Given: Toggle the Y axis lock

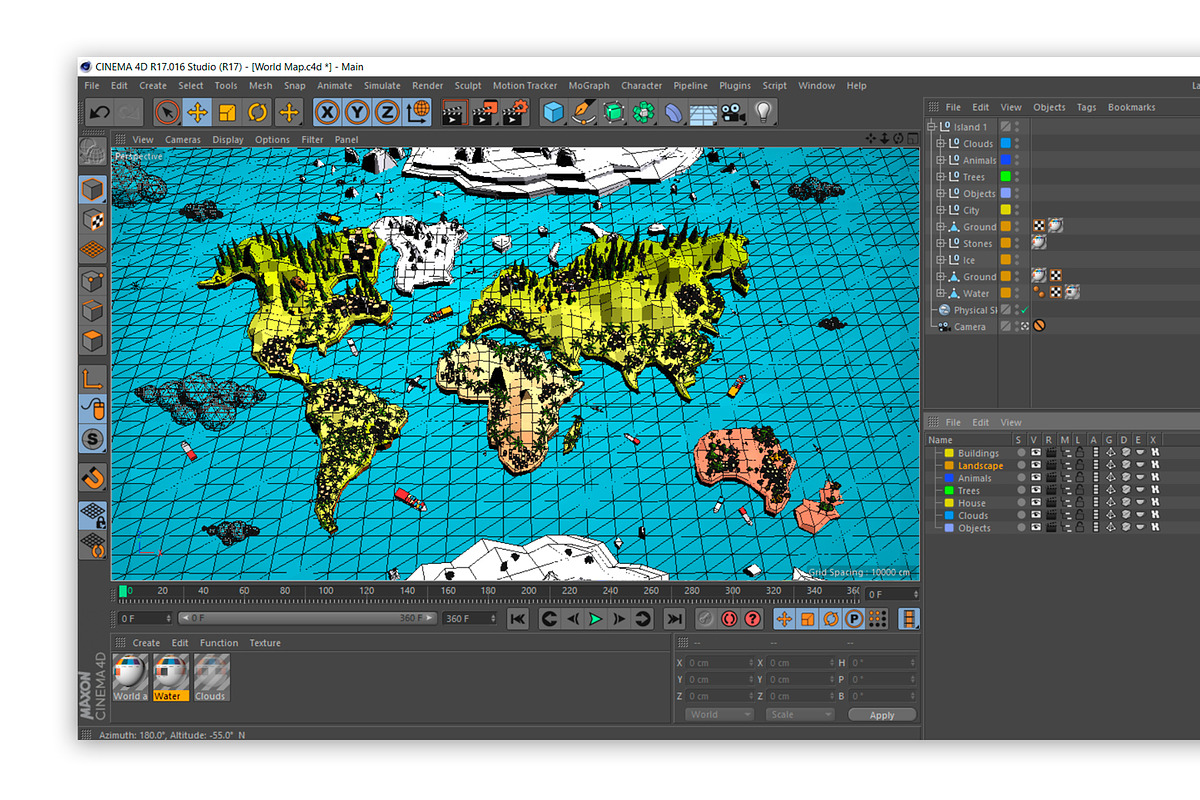Looking at the screenshot, I should point(358,112).
